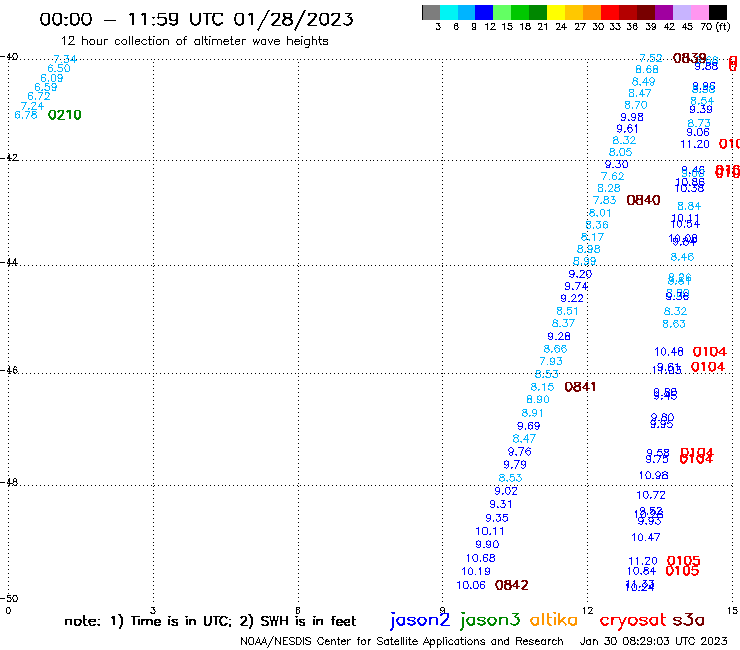Click wave height value 6.09
The height and width of the screenshot is (650, 740).
pos(51,78)
